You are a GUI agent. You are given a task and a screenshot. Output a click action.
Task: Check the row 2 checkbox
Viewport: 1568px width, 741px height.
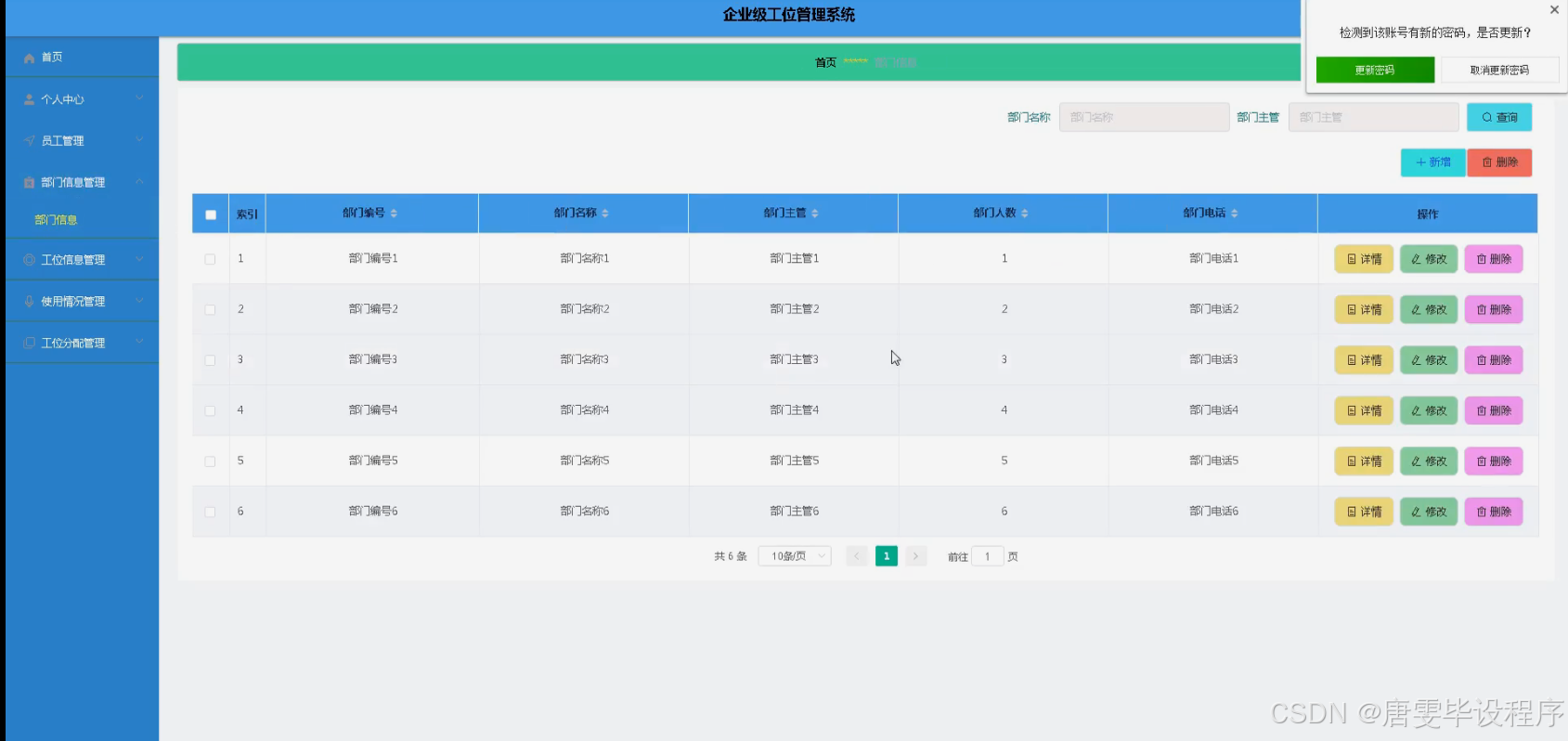[x=210, y=310]
